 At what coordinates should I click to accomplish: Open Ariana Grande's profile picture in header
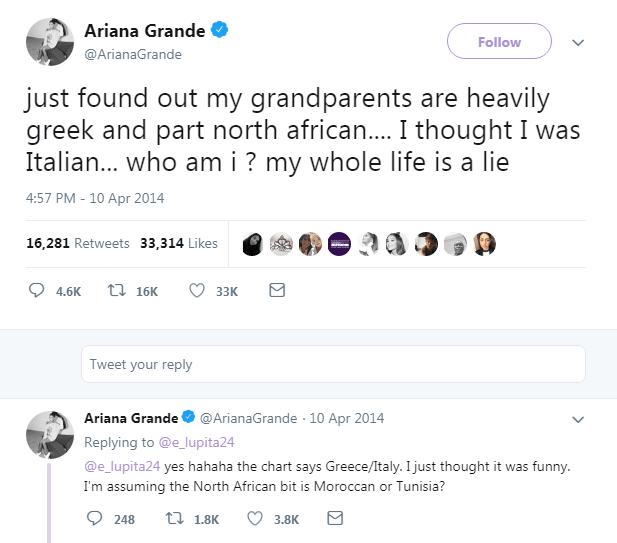[x=50, y=41]
